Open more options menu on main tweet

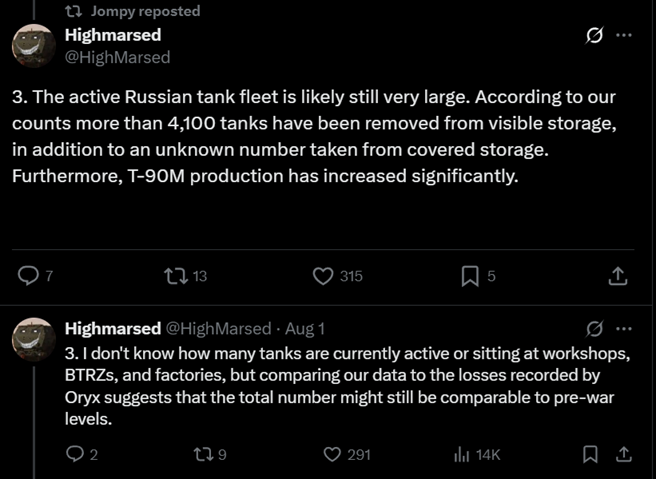pyautogui.click(x=624, y=36)
